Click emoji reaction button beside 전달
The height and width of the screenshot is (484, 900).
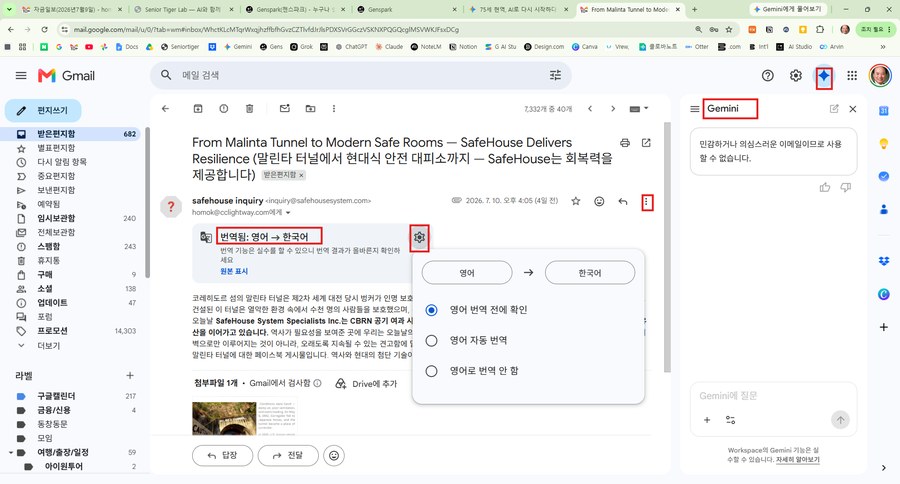pyautogui.click(x=334, y=455)
